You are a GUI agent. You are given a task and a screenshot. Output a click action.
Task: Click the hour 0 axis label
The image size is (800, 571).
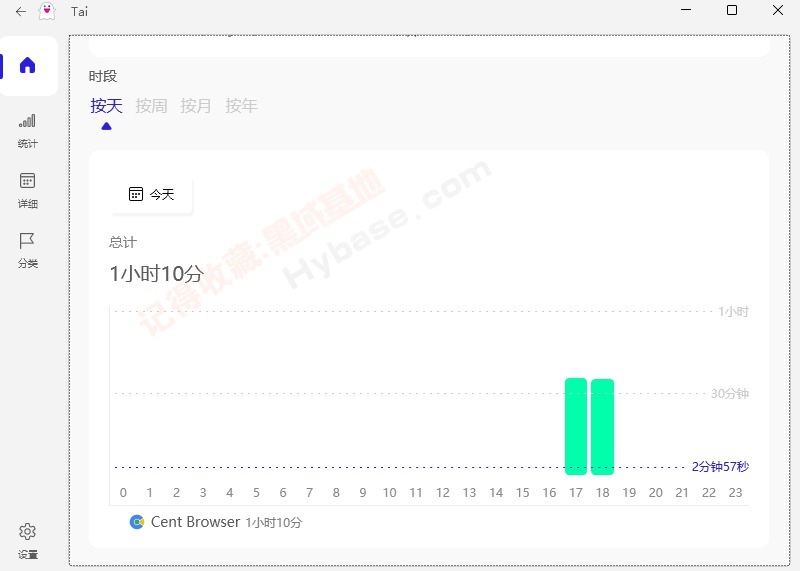(x=123, y=492)
